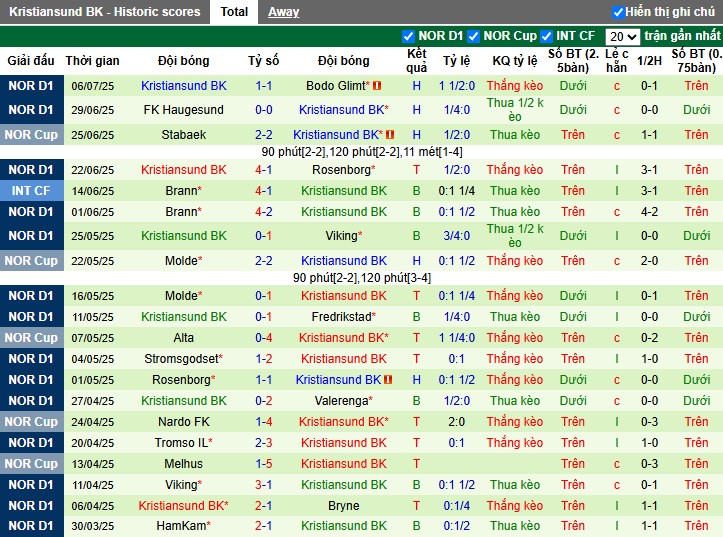
Task: Click score 0-1 in Molde 16/05/25 row
Action: (264, 295)
